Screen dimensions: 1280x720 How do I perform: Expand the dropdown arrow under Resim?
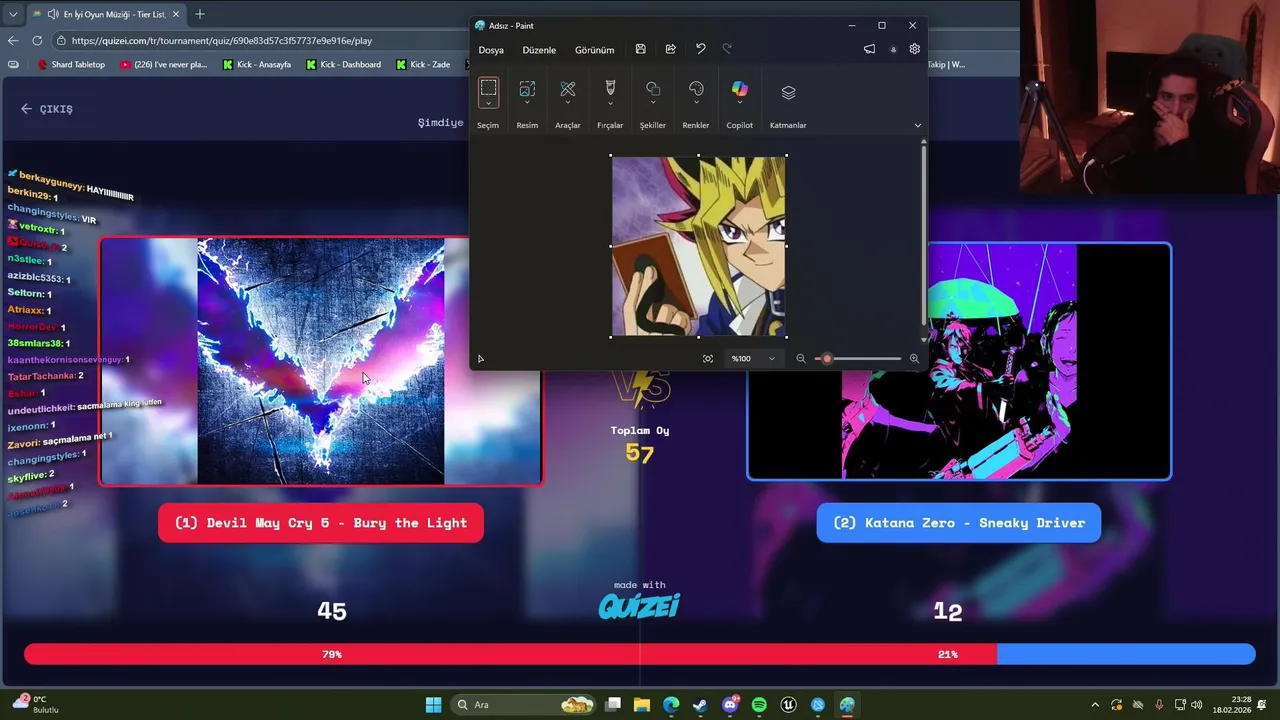click(x=527, y=104)
